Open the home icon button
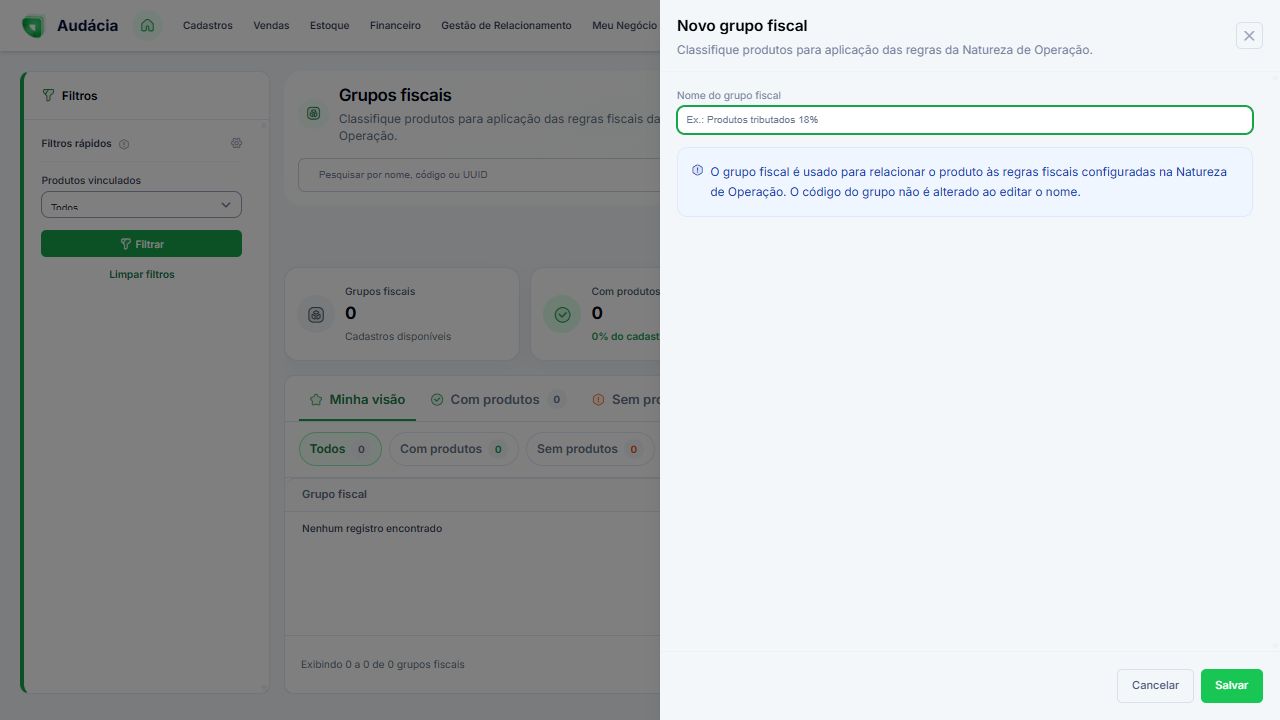The height and width of the screenshot is (720, 1280). [x=148, y=26]
